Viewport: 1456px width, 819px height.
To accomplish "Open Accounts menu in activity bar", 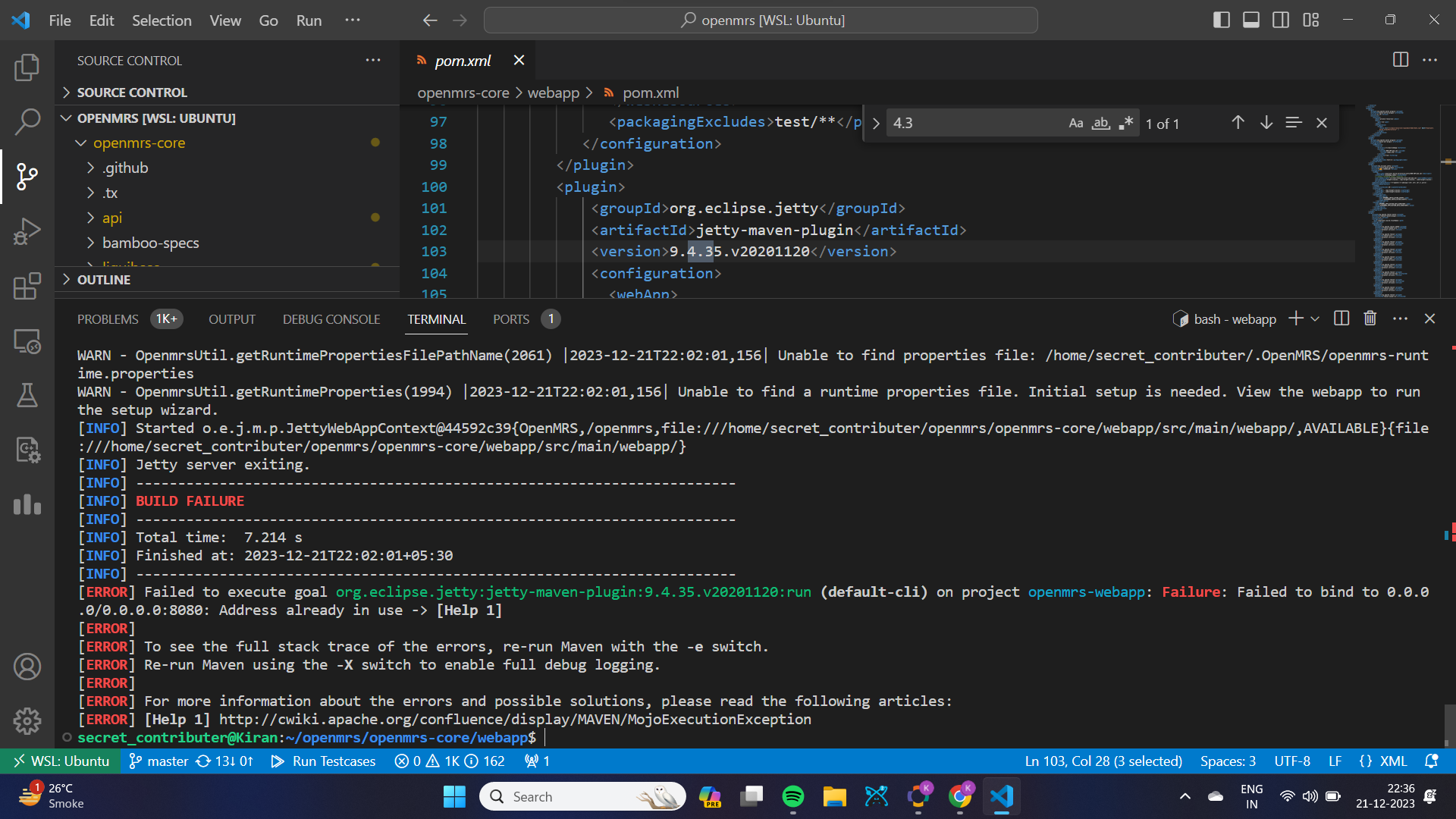I will point(27,667).
